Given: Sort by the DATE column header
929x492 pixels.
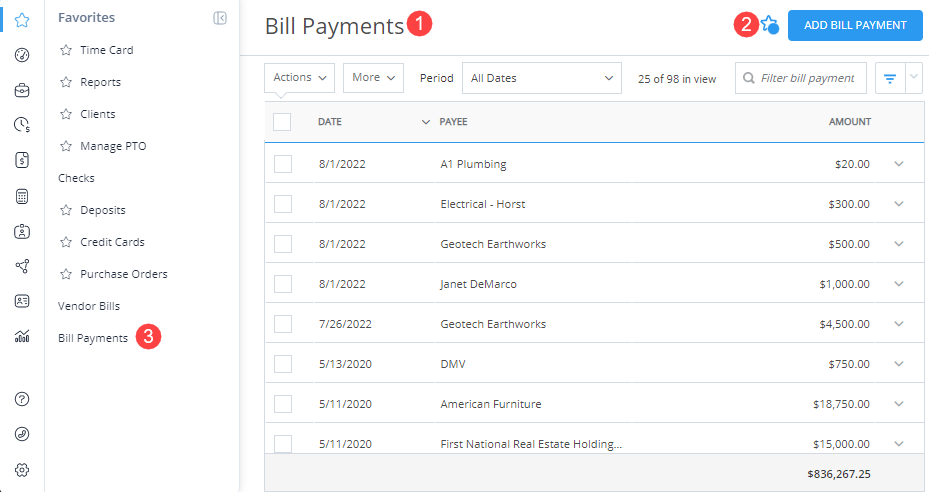Looking at the screenshot, I should [330, 122].
